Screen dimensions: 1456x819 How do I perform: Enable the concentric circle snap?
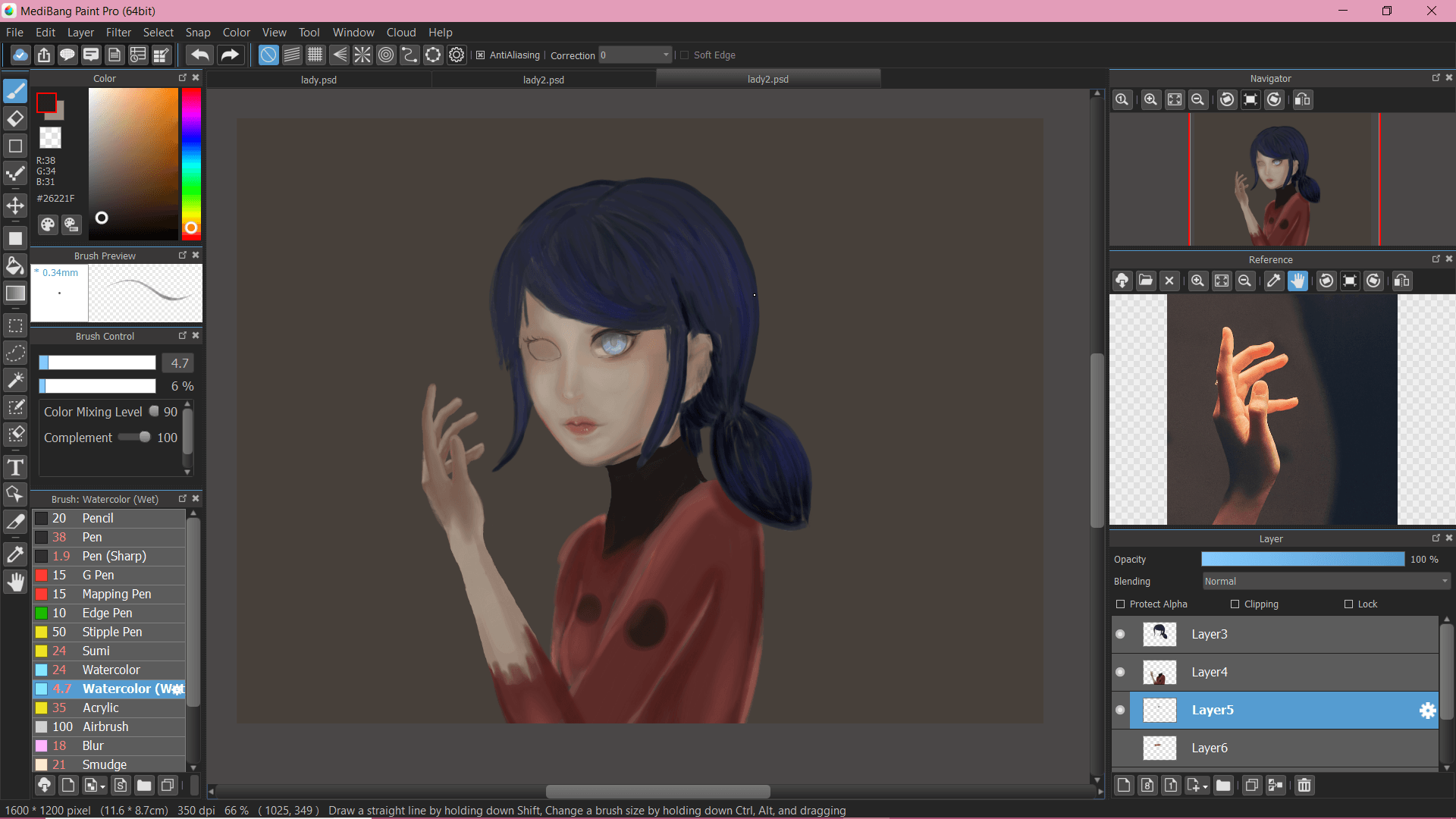pos(386,55)
